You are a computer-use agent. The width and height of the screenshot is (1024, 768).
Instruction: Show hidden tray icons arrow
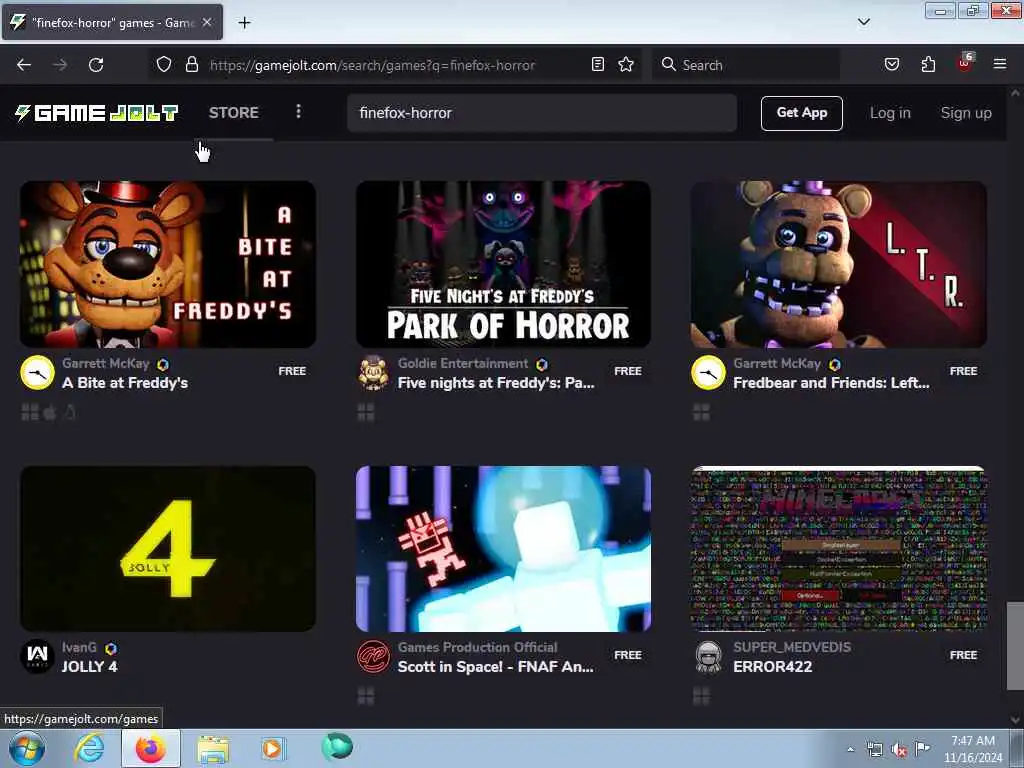click(850, 750)
